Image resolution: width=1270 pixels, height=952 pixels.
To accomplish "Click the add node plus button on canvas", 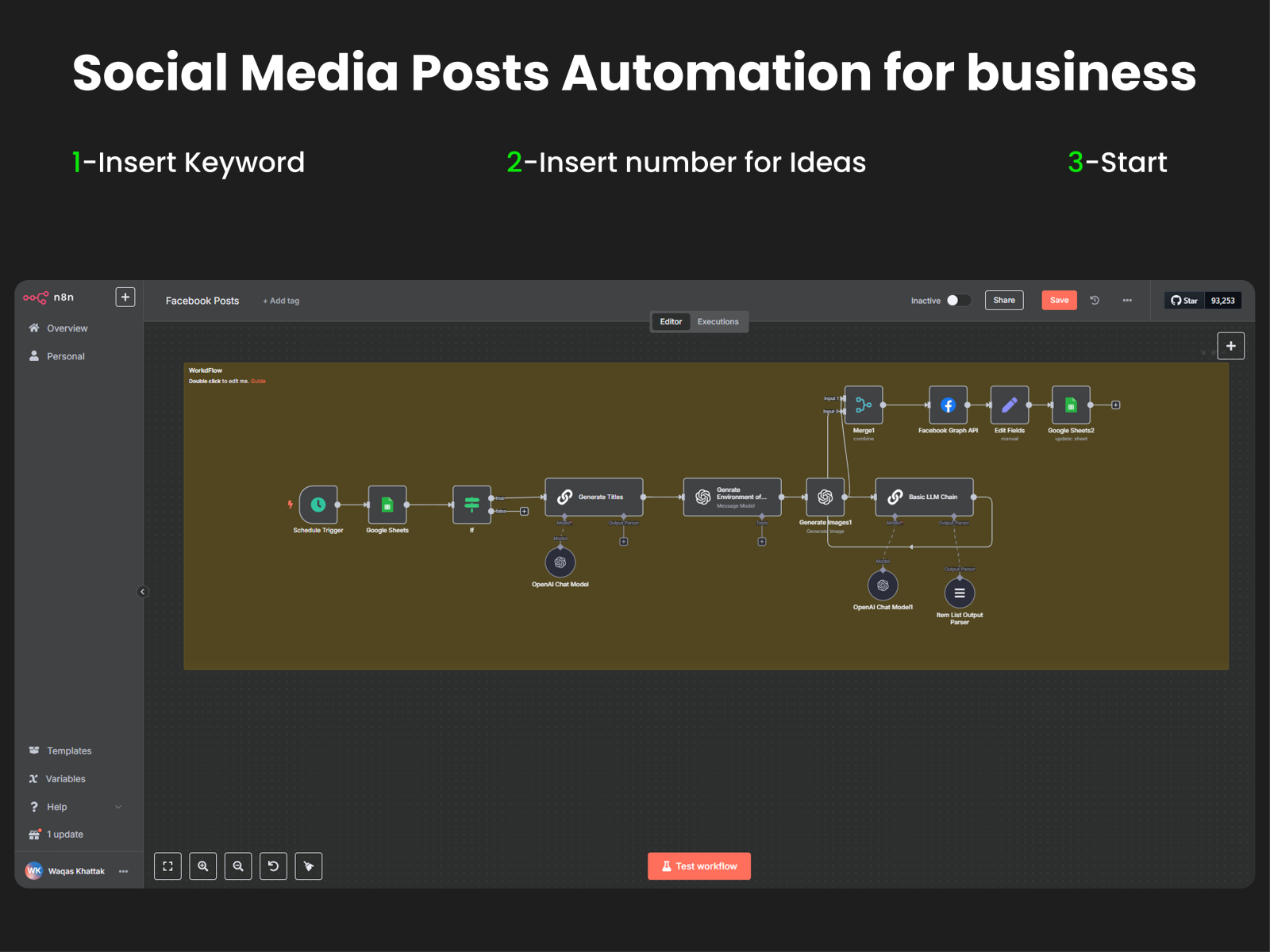I will [1230, 346].
